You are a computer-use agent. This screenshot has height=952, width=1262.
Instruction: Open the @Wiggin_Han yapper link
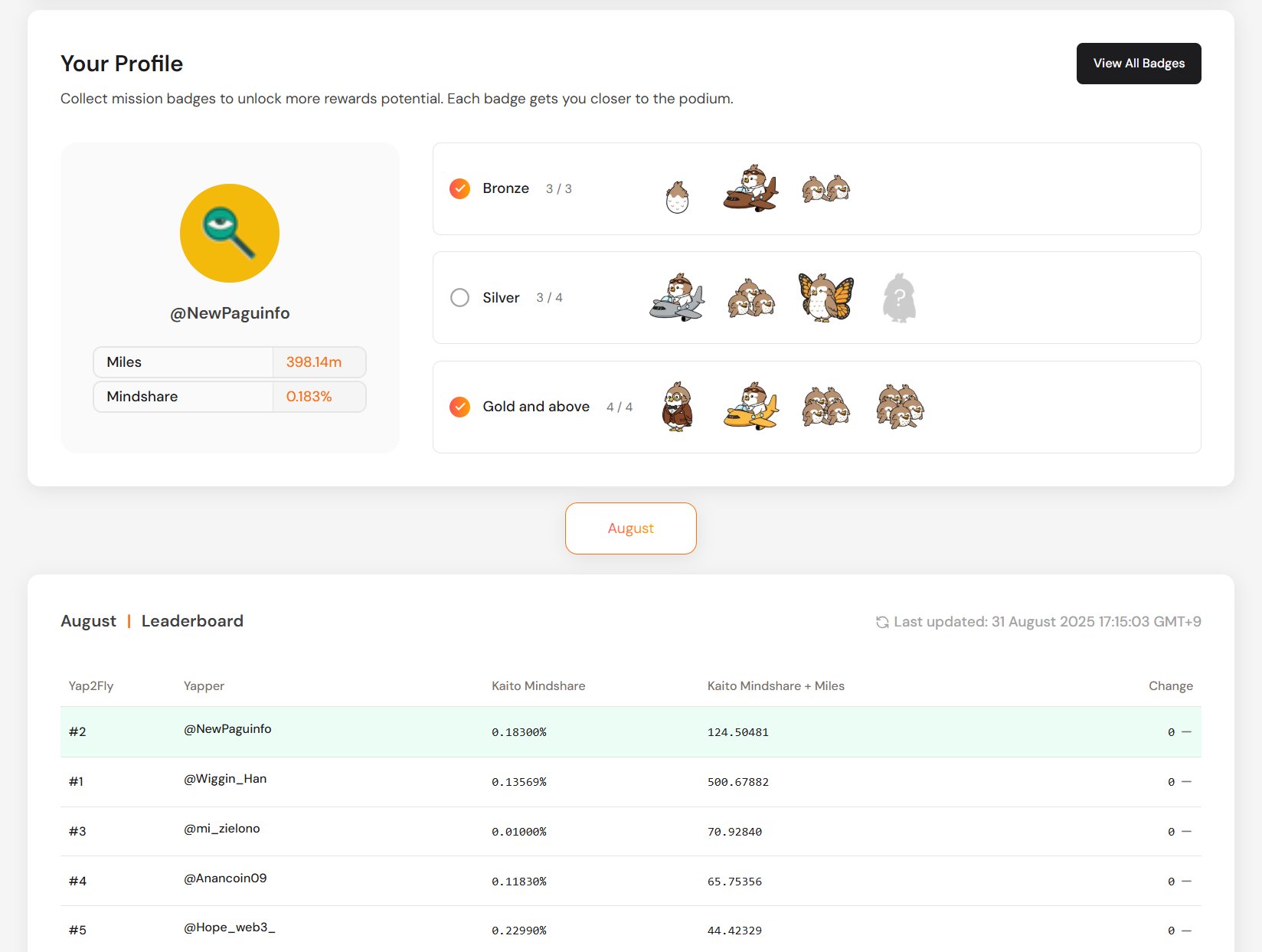(x=225, y=779)
